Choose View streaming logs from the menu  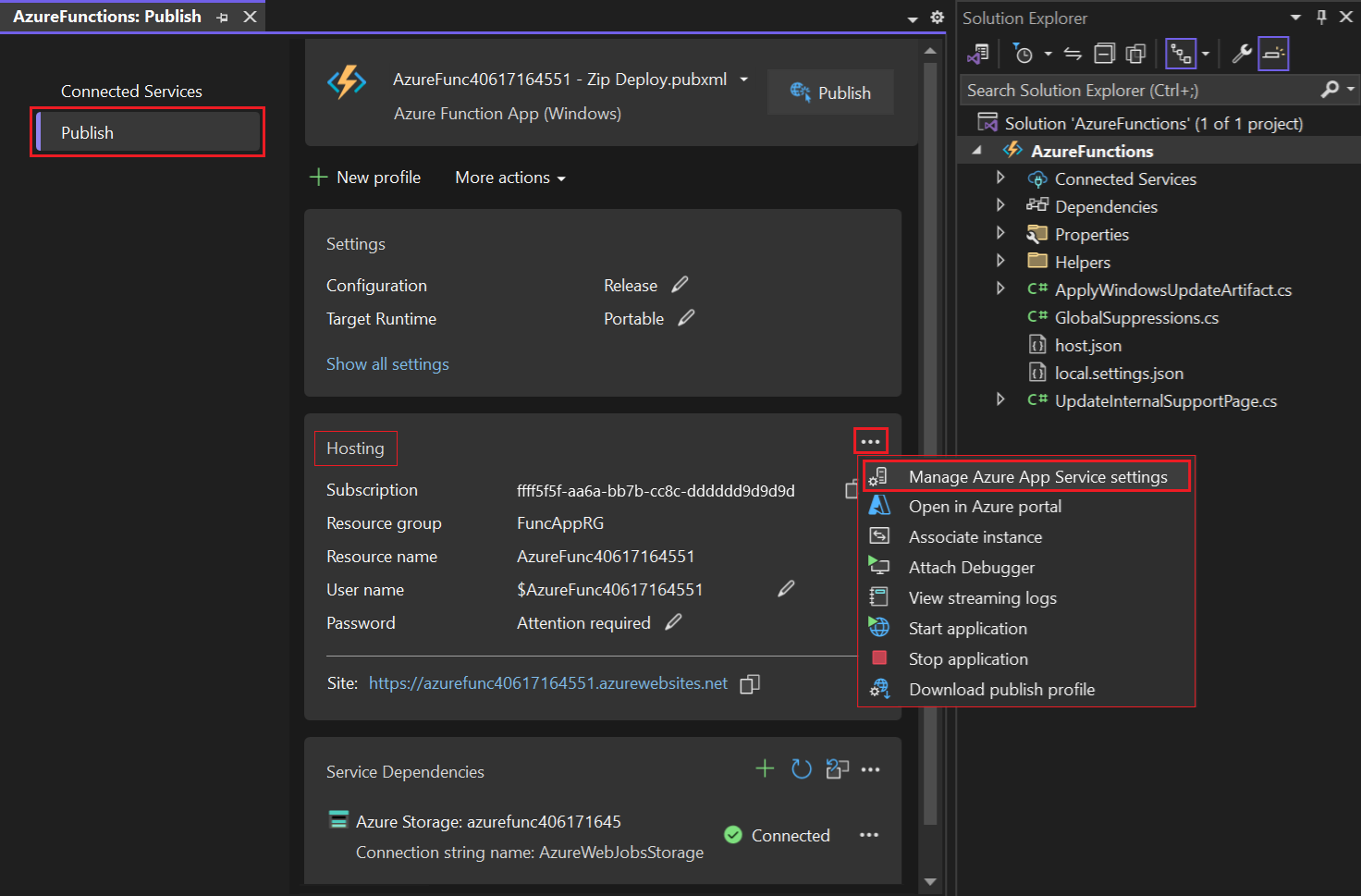coord(982,598)
